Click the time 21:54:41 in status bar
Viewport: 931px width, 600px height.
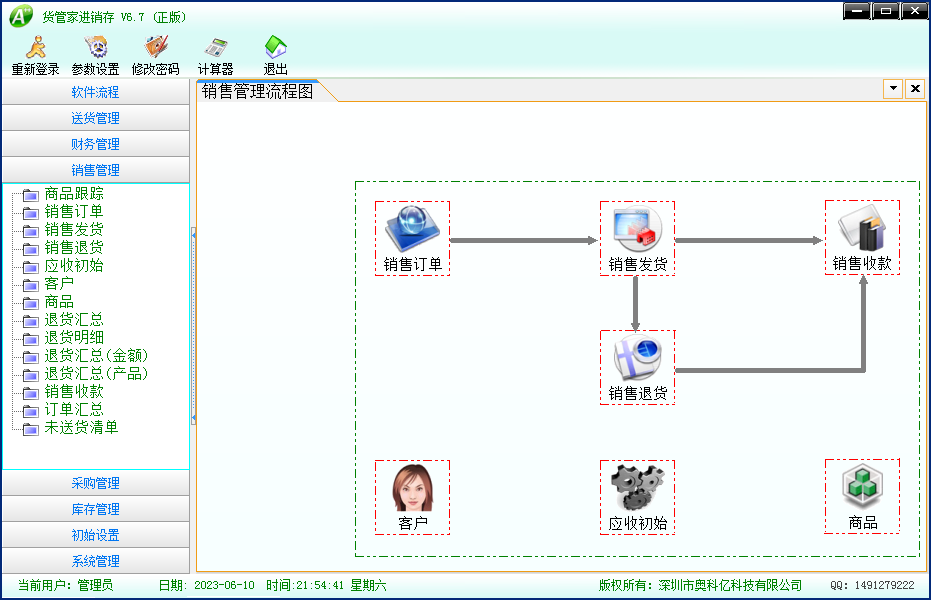320,586
